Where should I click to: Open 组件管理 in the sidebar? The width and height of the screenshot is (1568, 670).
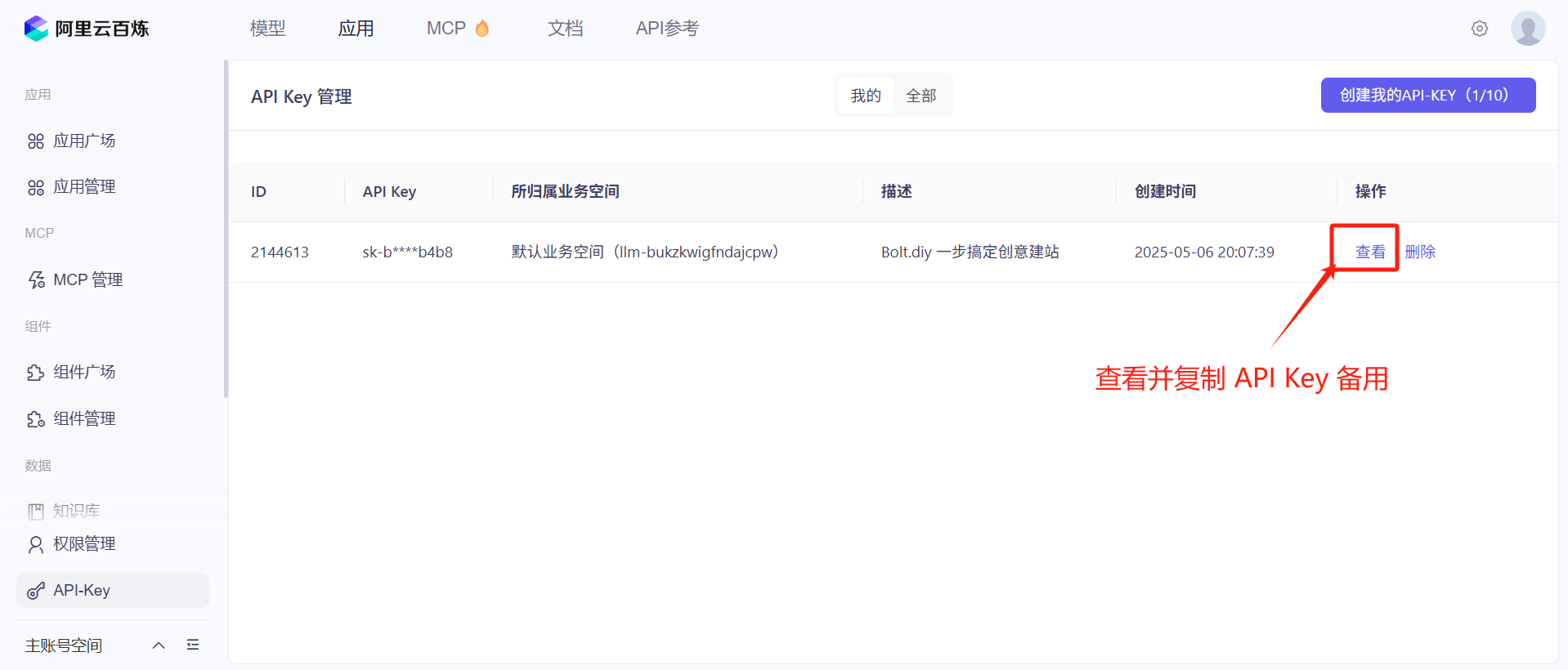pyautogui.click(x=113, y=419)
